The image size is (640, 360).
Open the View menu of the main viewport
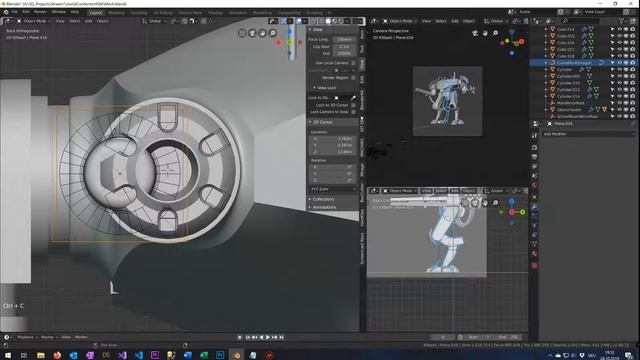click(x=60, y=21)
